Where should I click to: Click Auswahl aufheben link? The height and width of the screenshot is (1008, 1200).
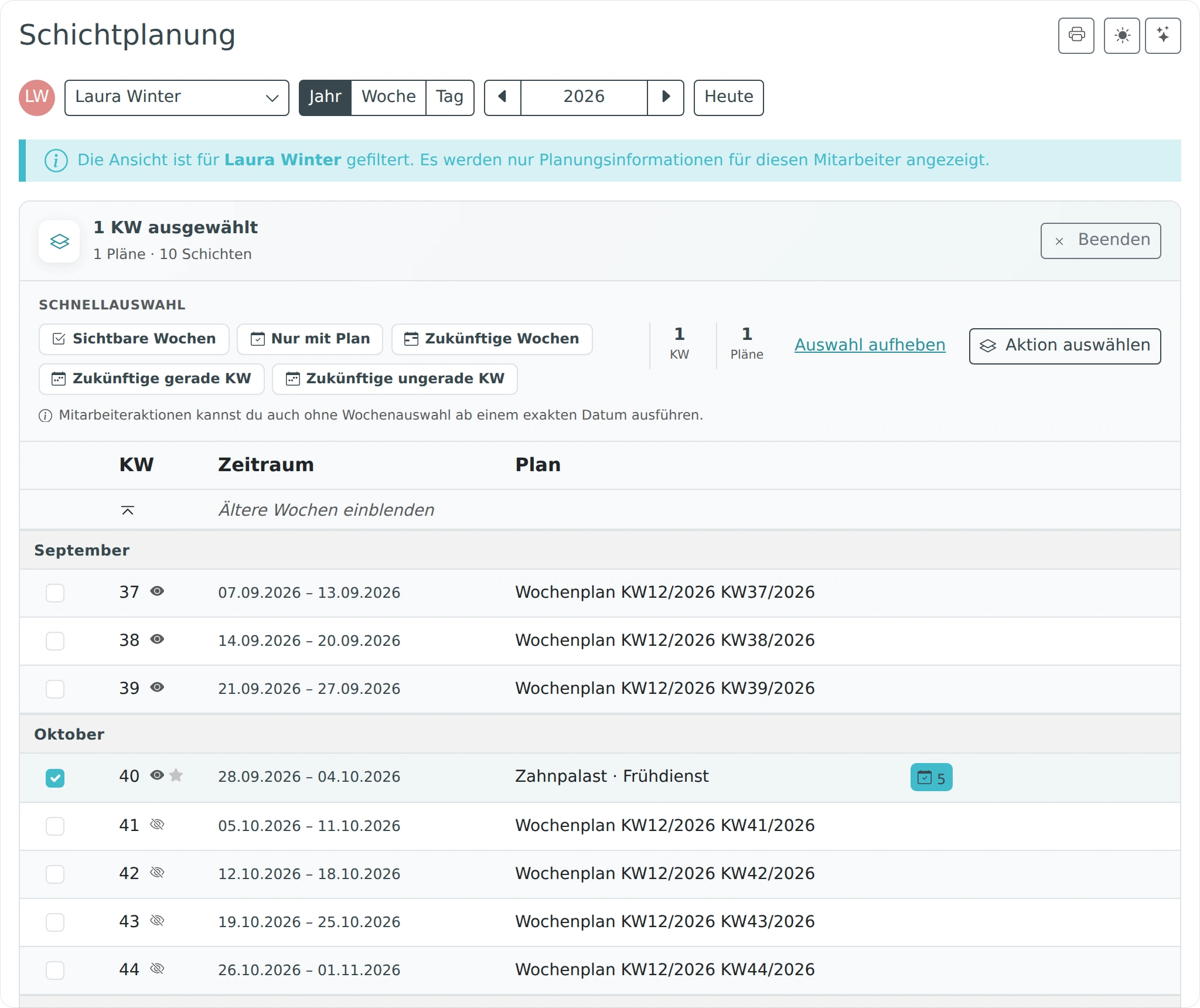point(870,345)
